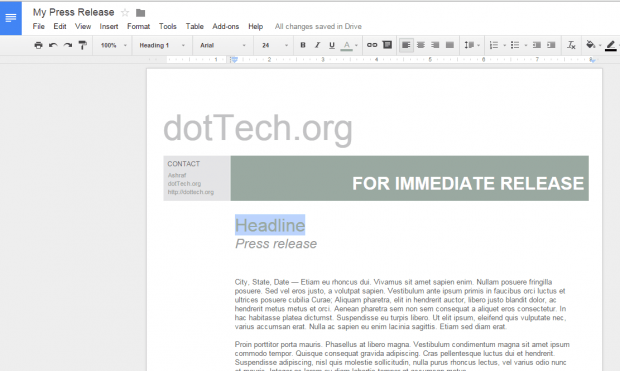
Task: Open the Insert menu
Action: pyautogui.click(x=109, y=26)
